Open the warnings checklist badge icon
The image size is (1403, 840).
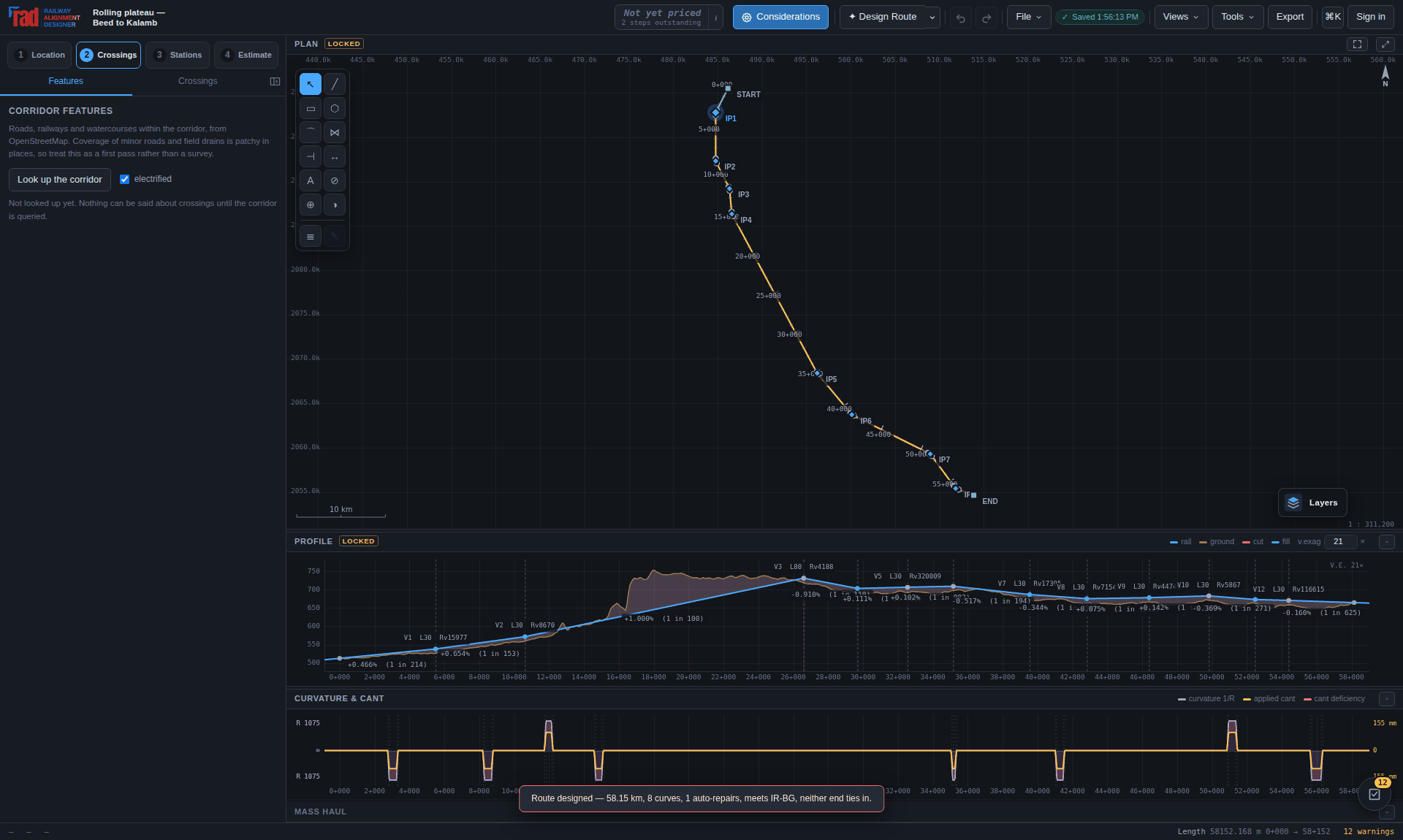point(1375,794)
